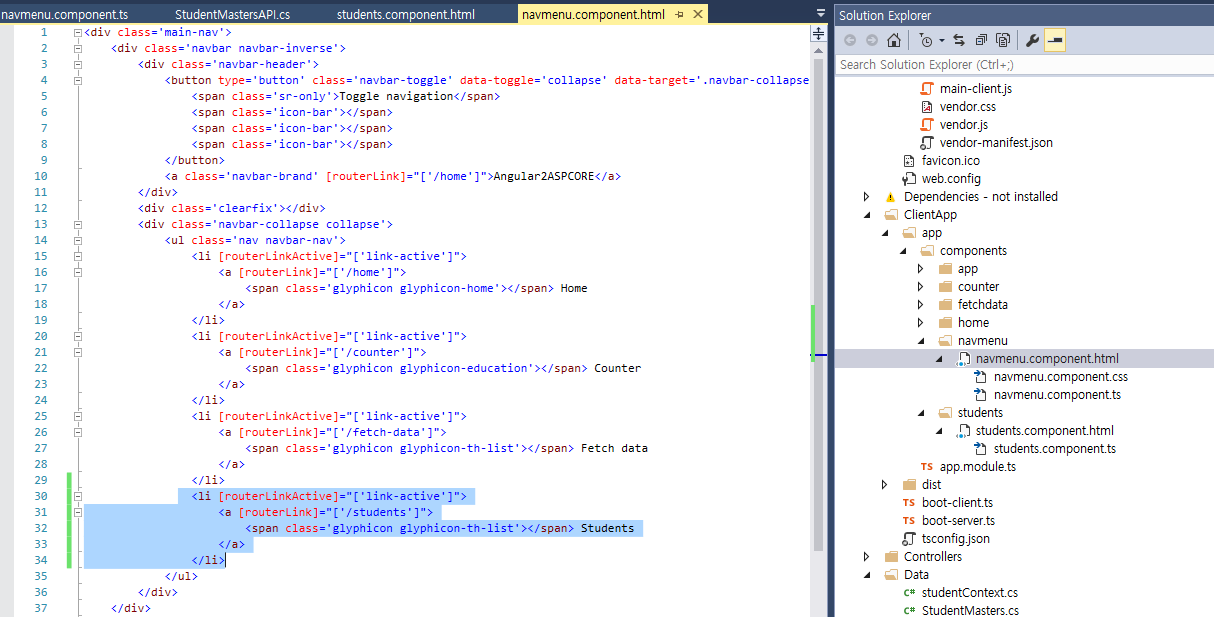Switch to StudentMastersAPI.cs tab

coord(232,15)
